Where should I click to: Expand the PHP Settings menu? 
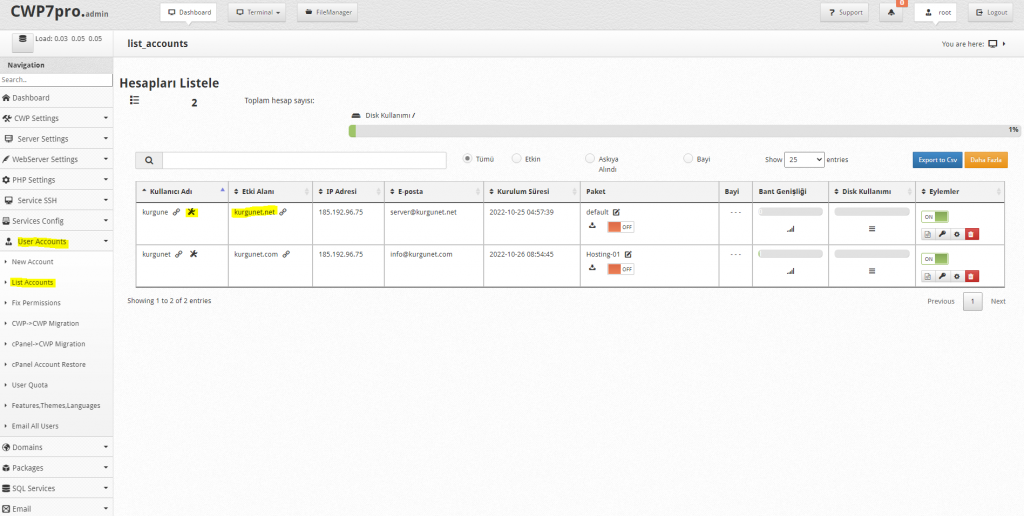click(x=56, y=180)
